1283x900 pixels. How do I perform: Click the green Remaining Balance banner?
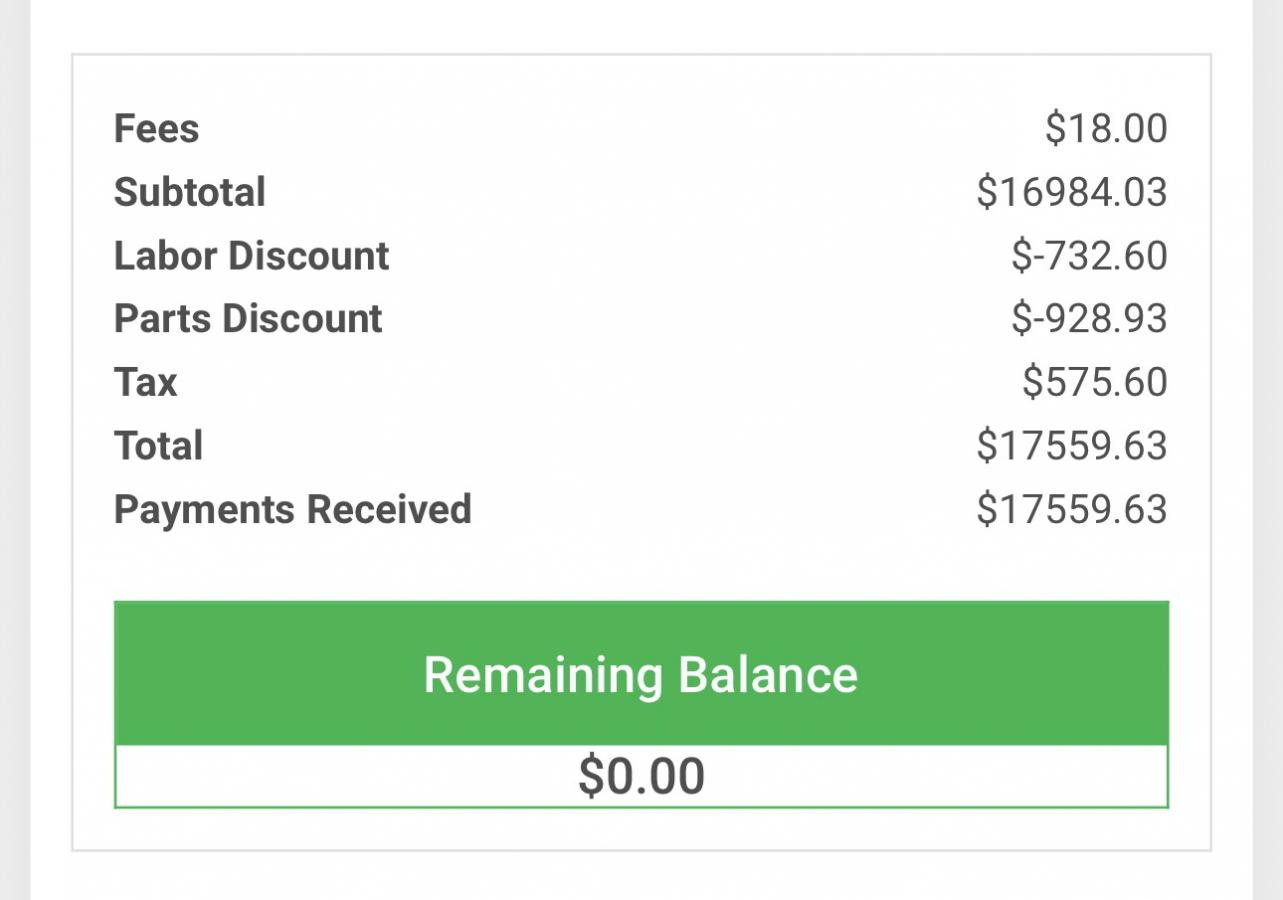[641, 674]
